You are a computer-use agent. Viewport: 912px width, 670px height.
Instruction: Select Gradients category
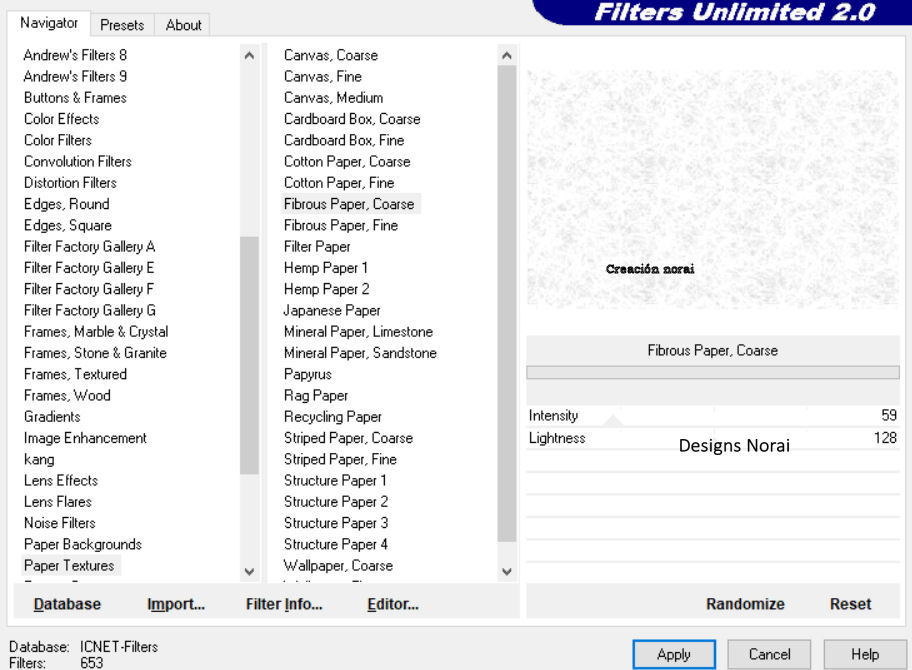52,416
